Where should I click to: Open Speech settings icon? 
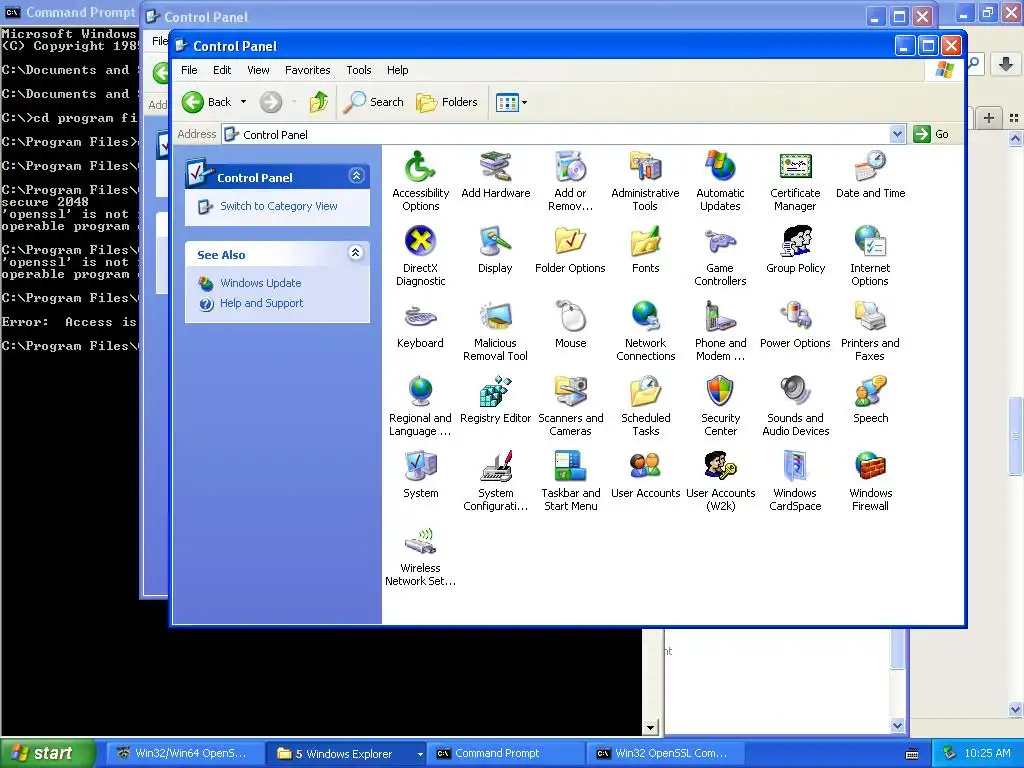pos(870,400)
